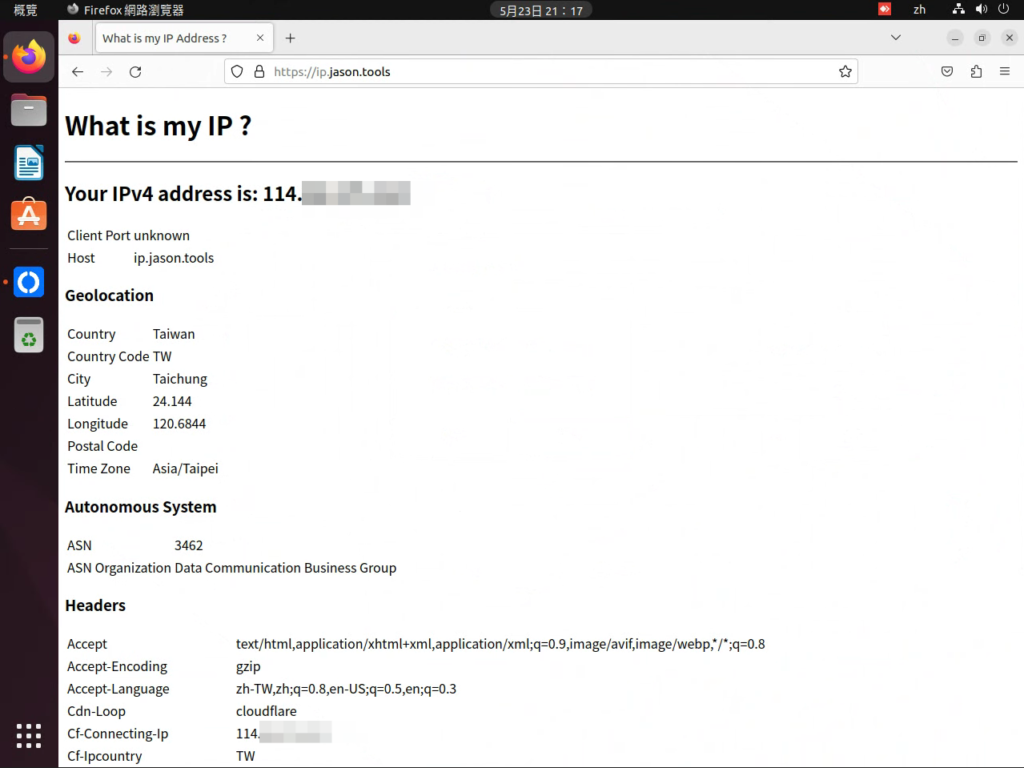This screenshot has height=768, width=1024.
Task: Click the Accept-Encoding value 'gzip'
Action: [x=248, y=667]
